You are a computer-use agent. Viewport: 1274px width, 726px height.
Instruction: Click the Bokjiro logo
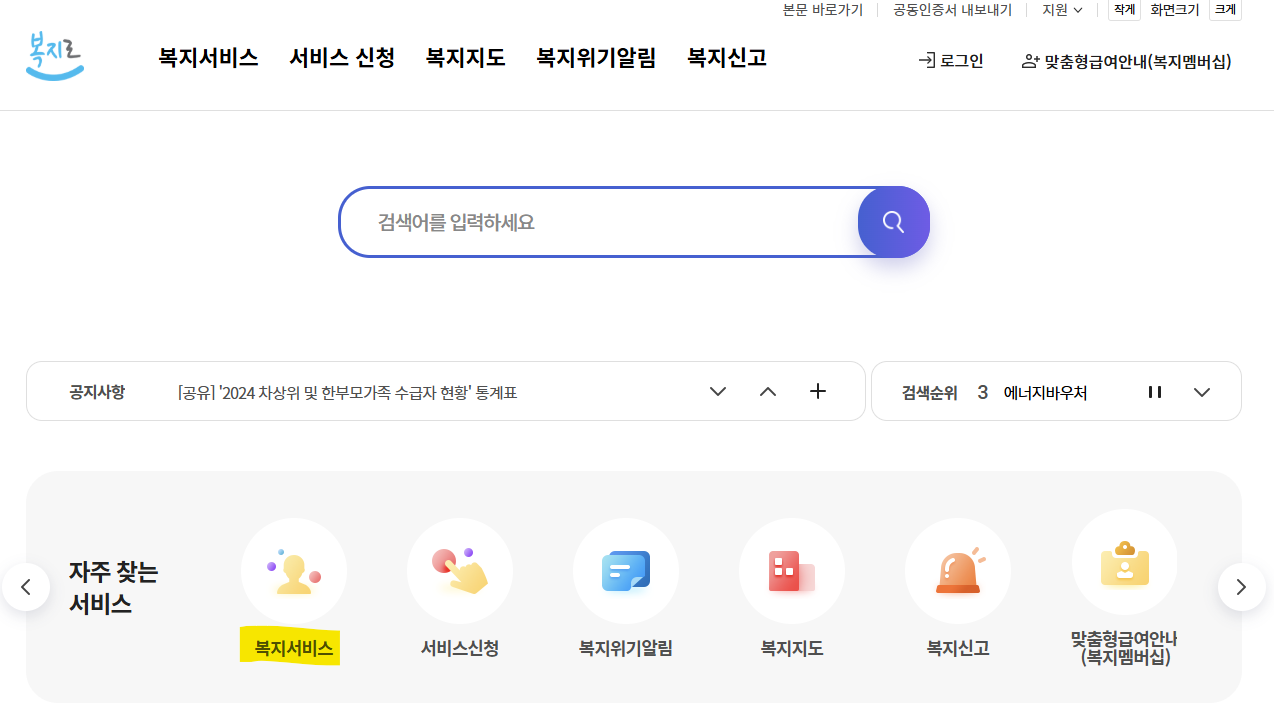tap(55, 56)
